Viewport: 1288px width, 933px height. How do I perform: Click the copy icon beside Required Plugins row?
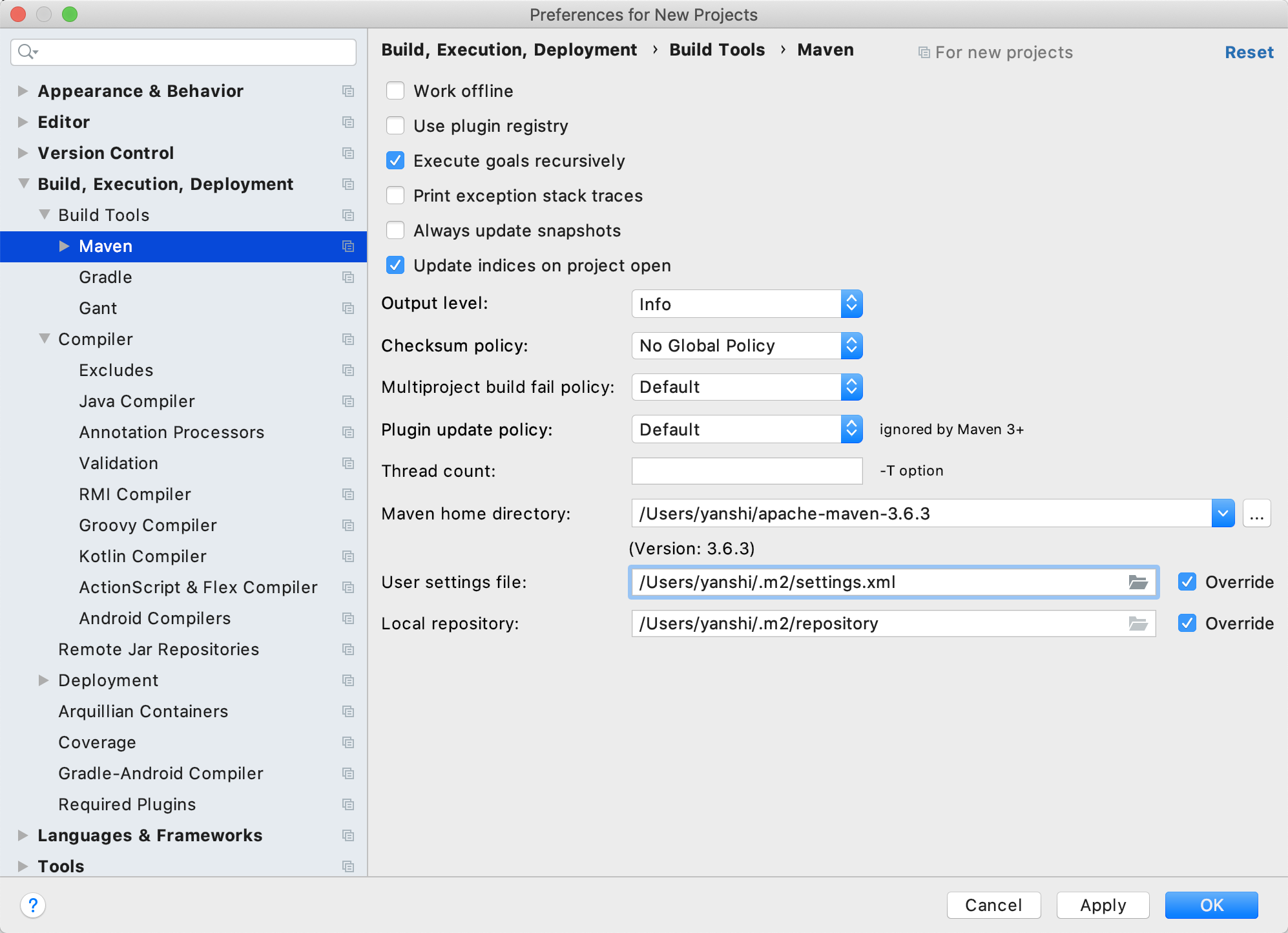pyautogui.click(x=348, y=804)
